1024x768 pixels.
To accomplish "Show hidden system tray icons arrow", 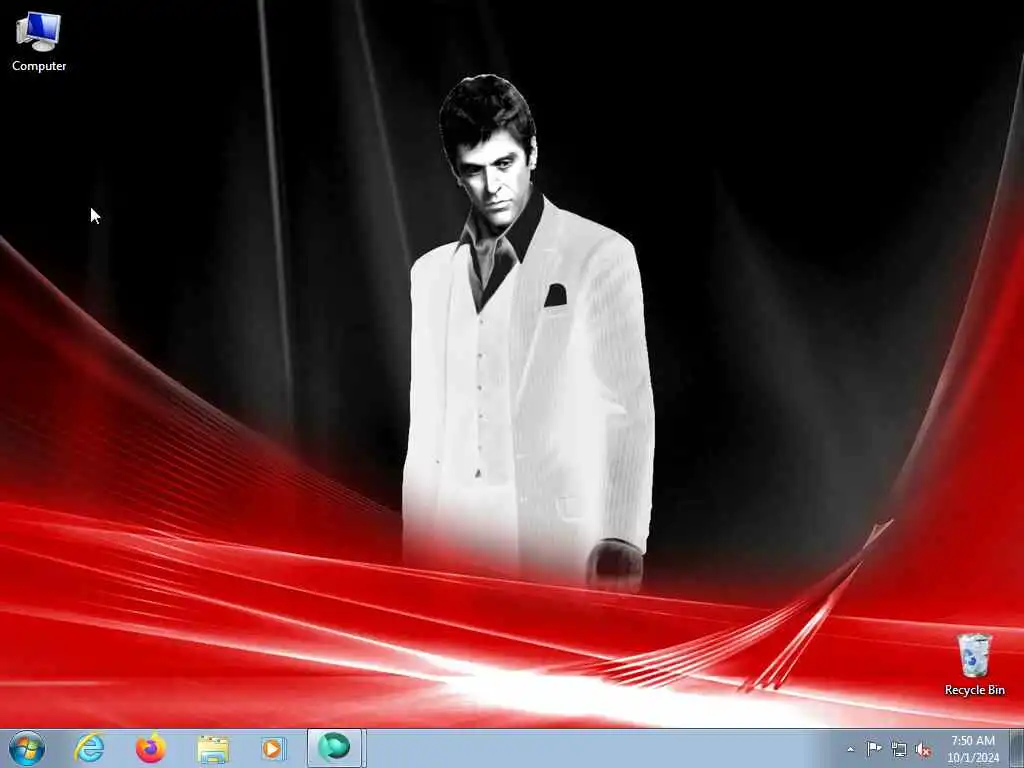I will [850, 749].
